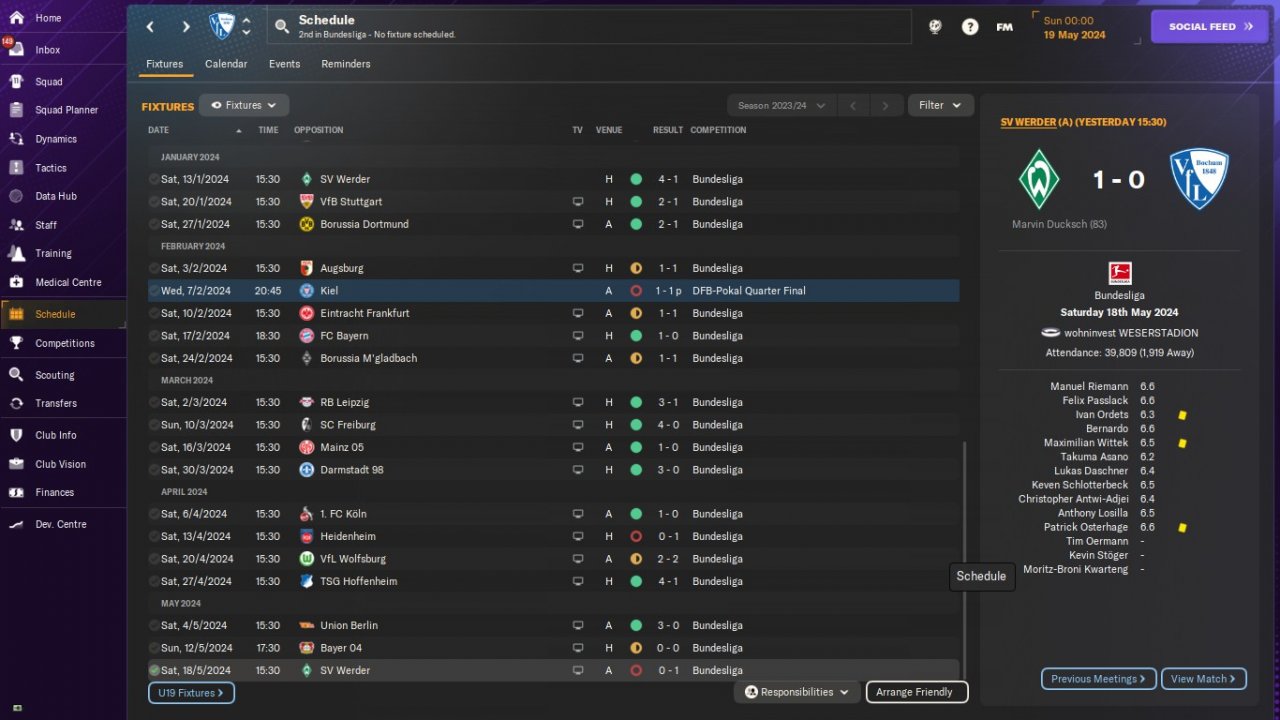
Task: Click the View Match button
Action: pyautogui.click(x=1204, y=679)
